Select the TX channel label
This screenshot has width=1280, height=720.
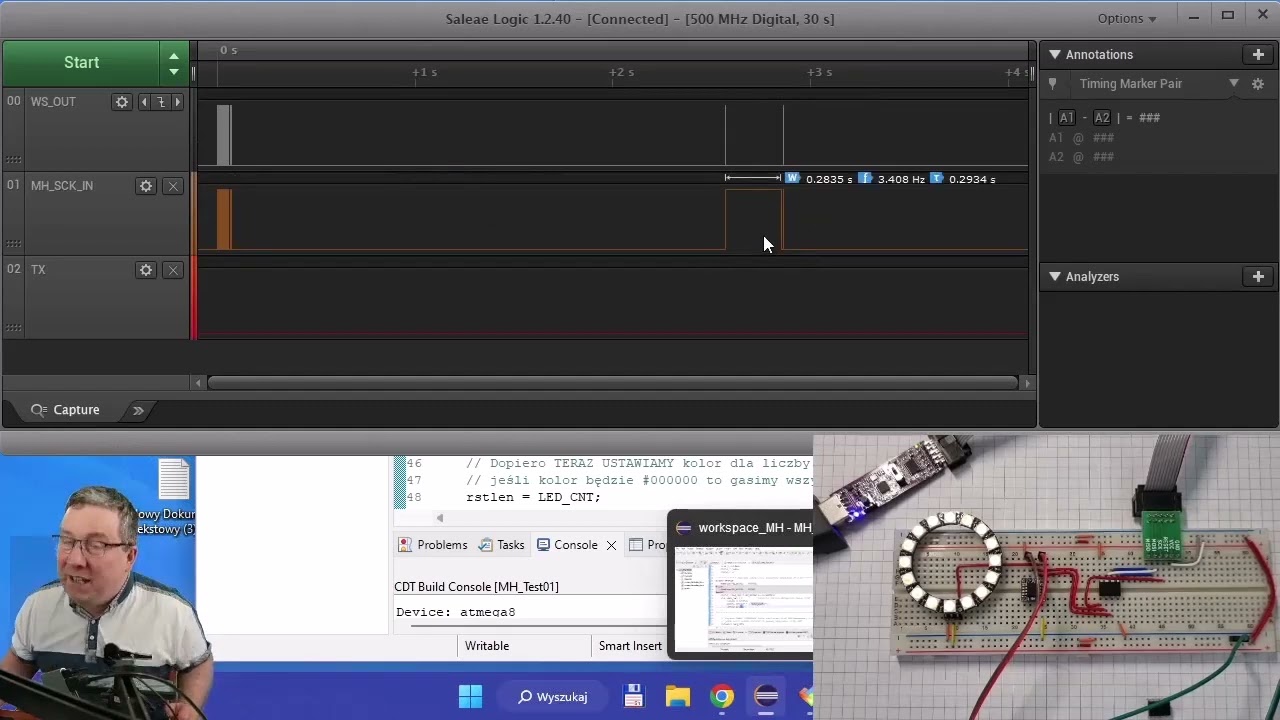(x=38, y=270)
